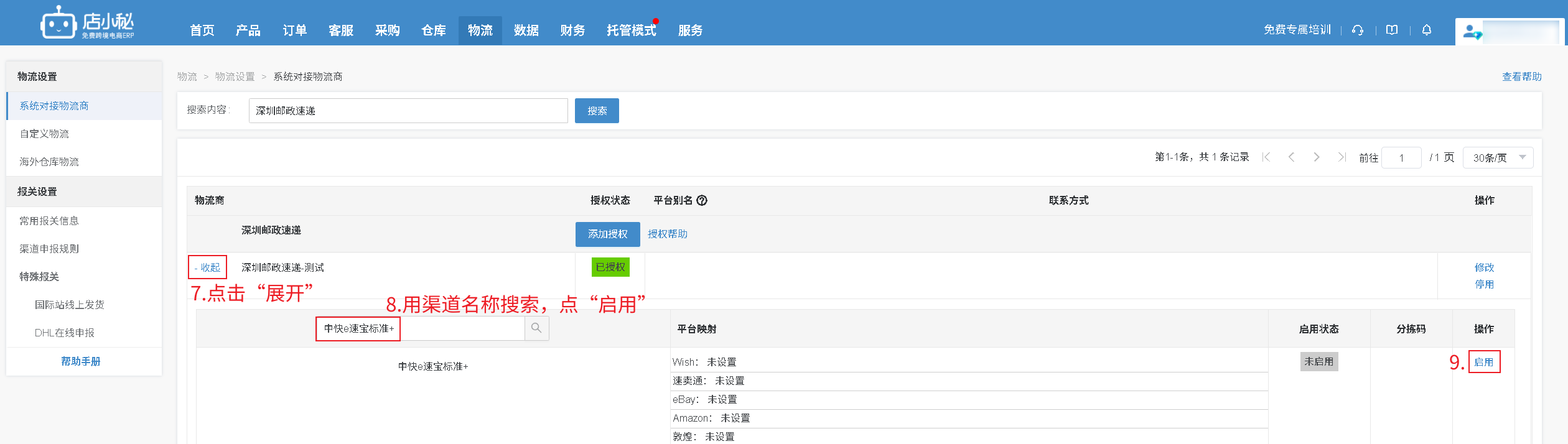
Task: Go to previous page arrow
Action: pos(1292,157)
